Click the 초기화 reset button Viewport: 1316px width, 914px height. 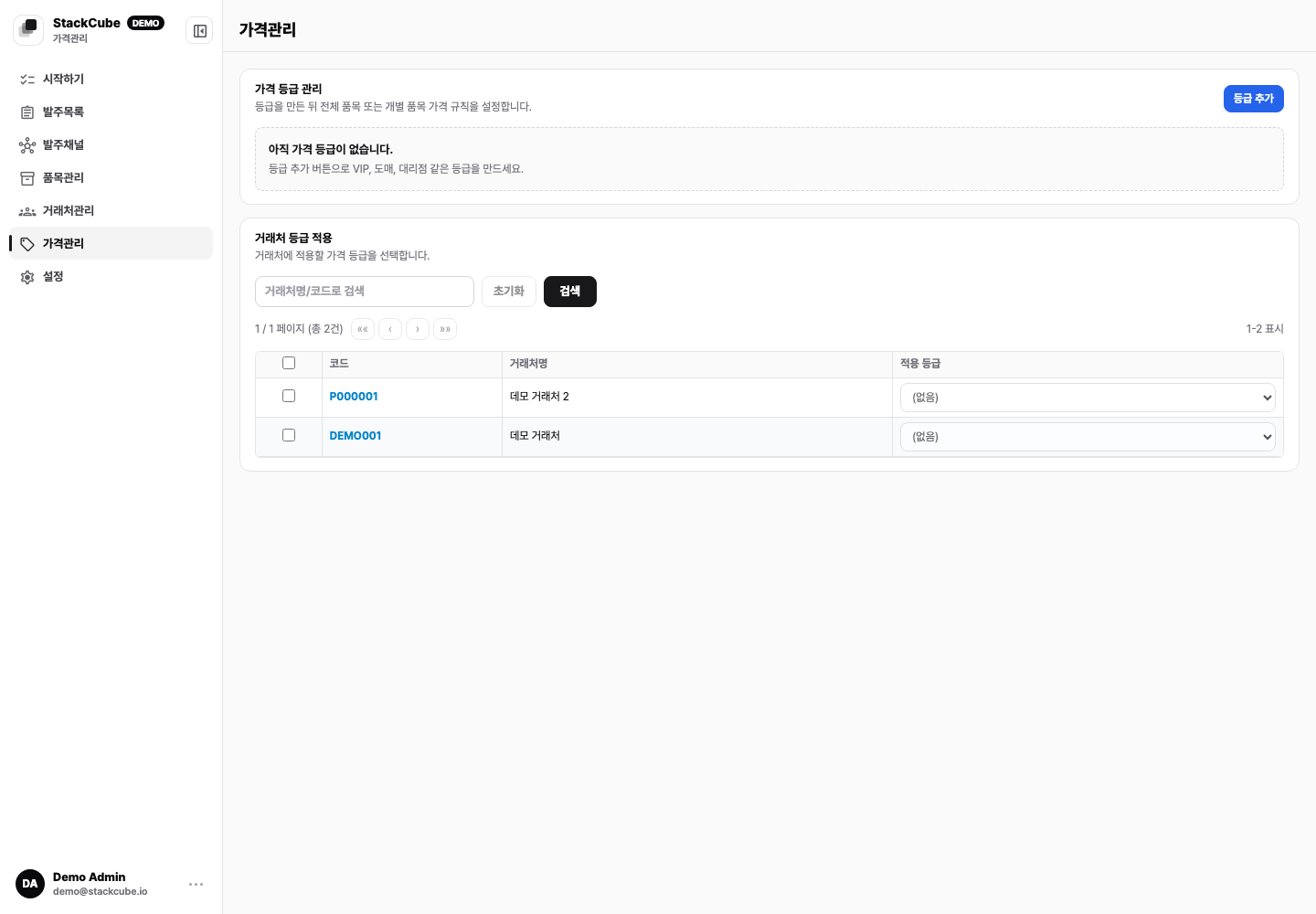(509, 292)
